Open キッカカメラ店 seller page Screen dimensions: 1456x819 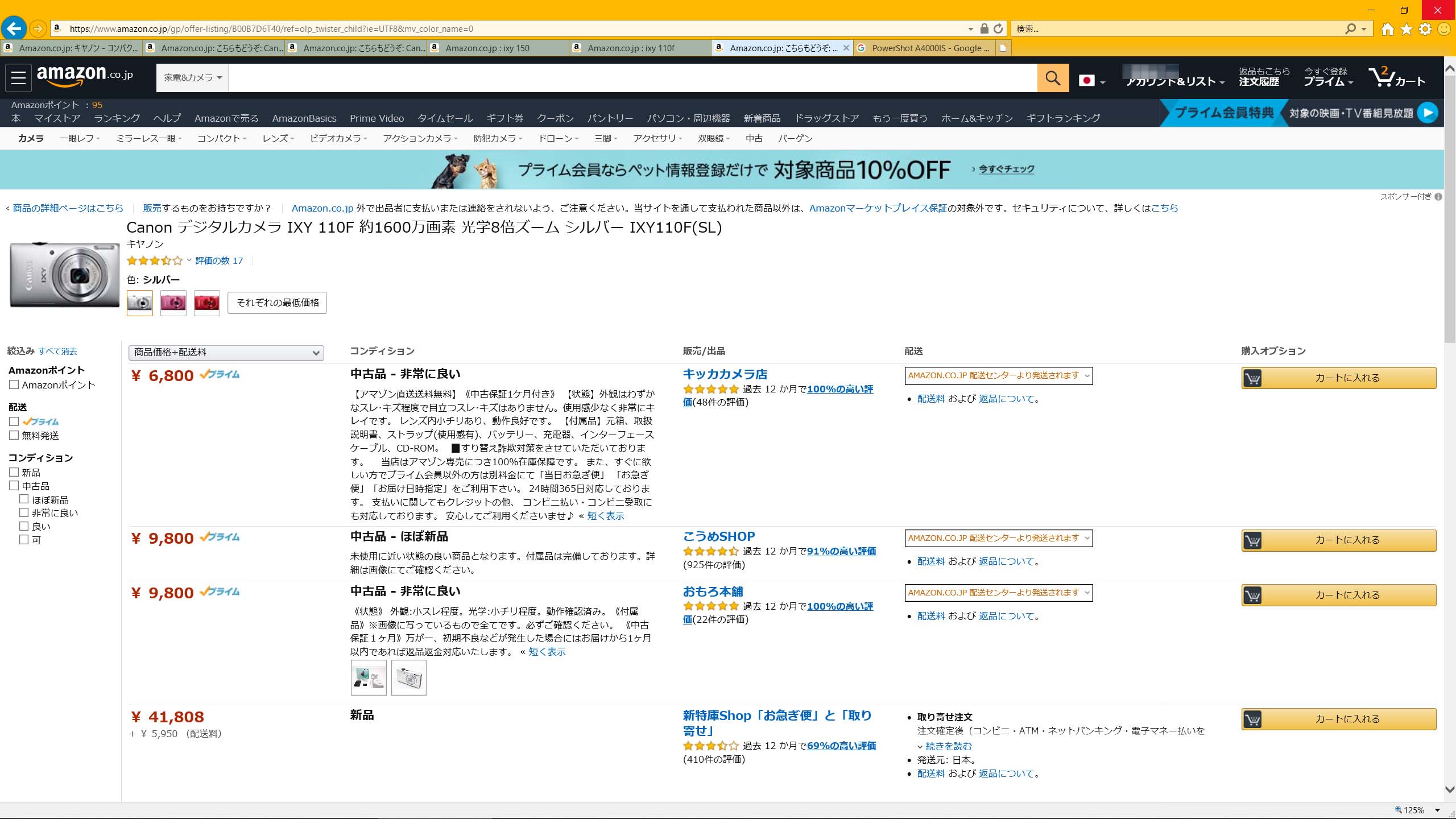coord(725,374)
